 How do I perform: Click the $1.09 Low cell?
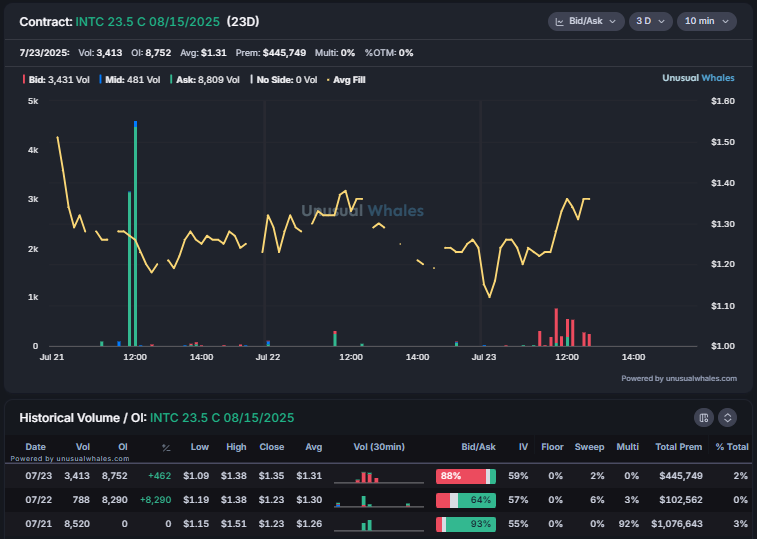196,476
